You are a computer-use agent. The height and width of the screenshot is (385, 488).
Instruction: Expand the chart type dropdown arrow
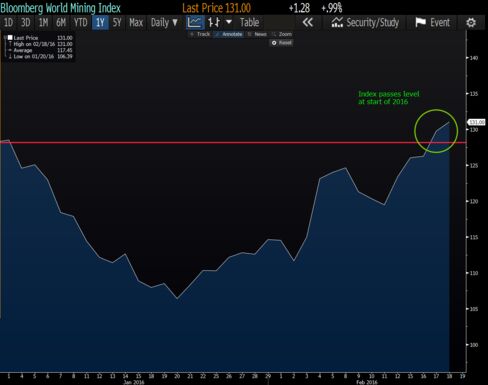[229, 22]
